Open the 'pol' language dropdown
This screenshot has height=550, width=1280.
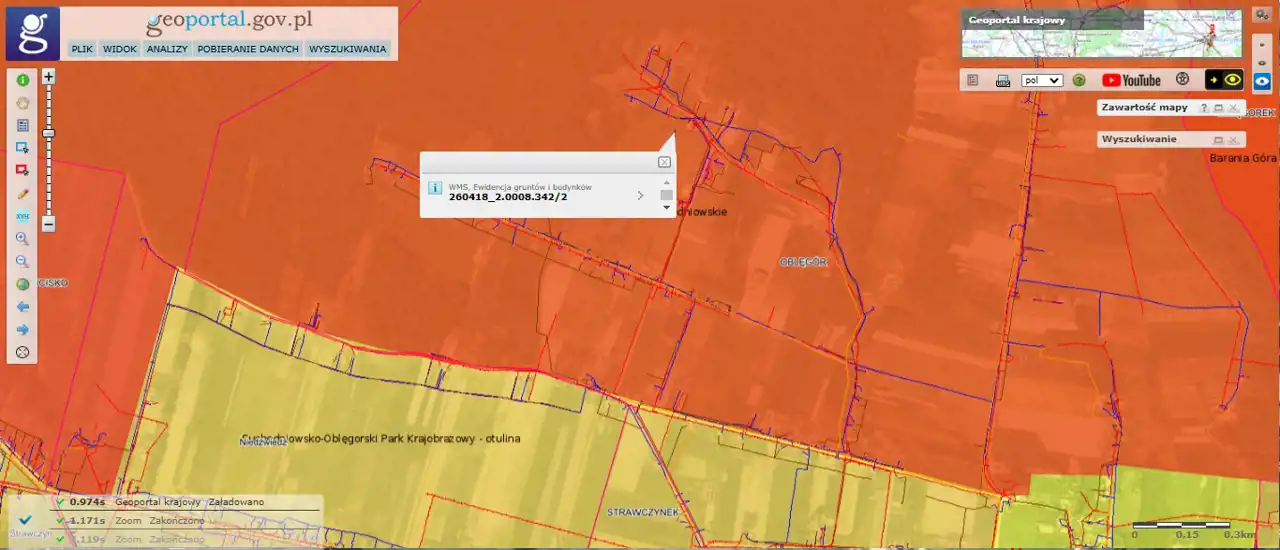tap(1042, 80)
